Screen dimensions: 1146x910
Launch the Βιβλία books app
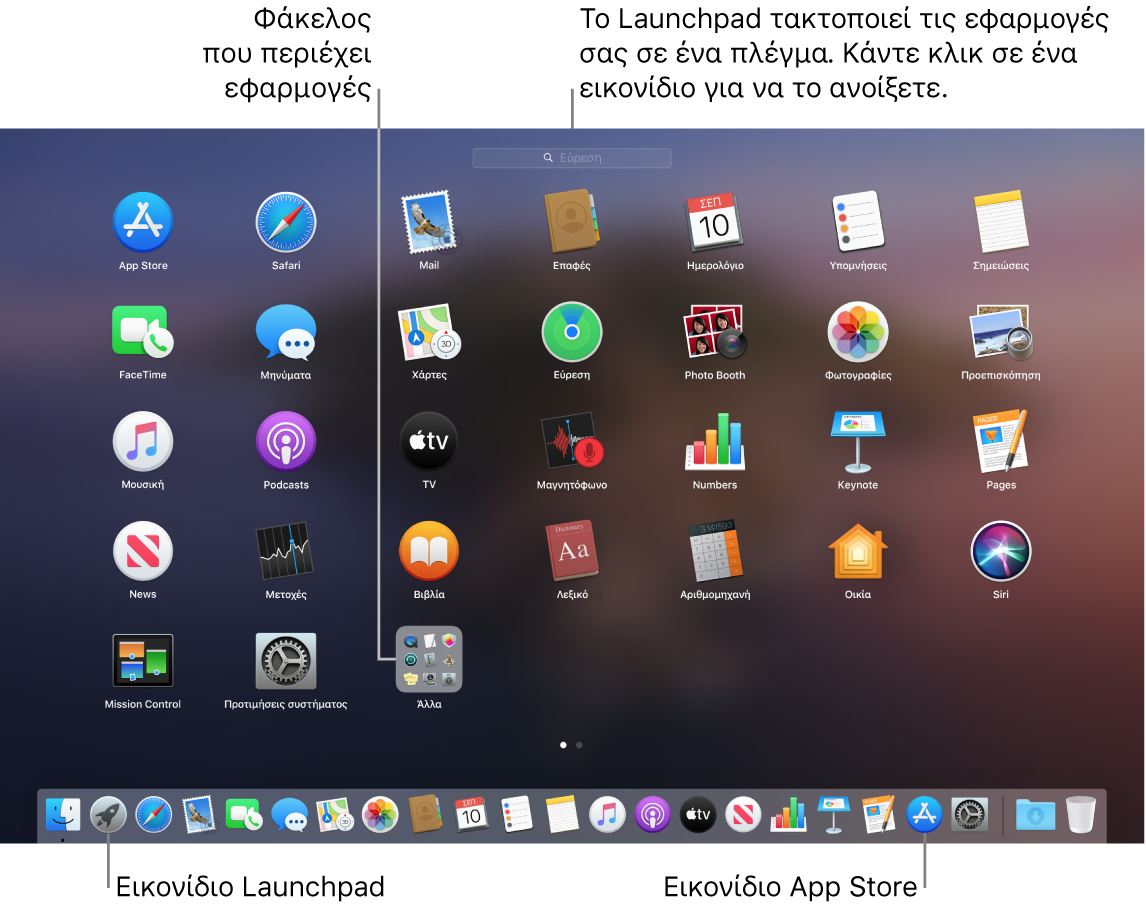coord(428,551)
